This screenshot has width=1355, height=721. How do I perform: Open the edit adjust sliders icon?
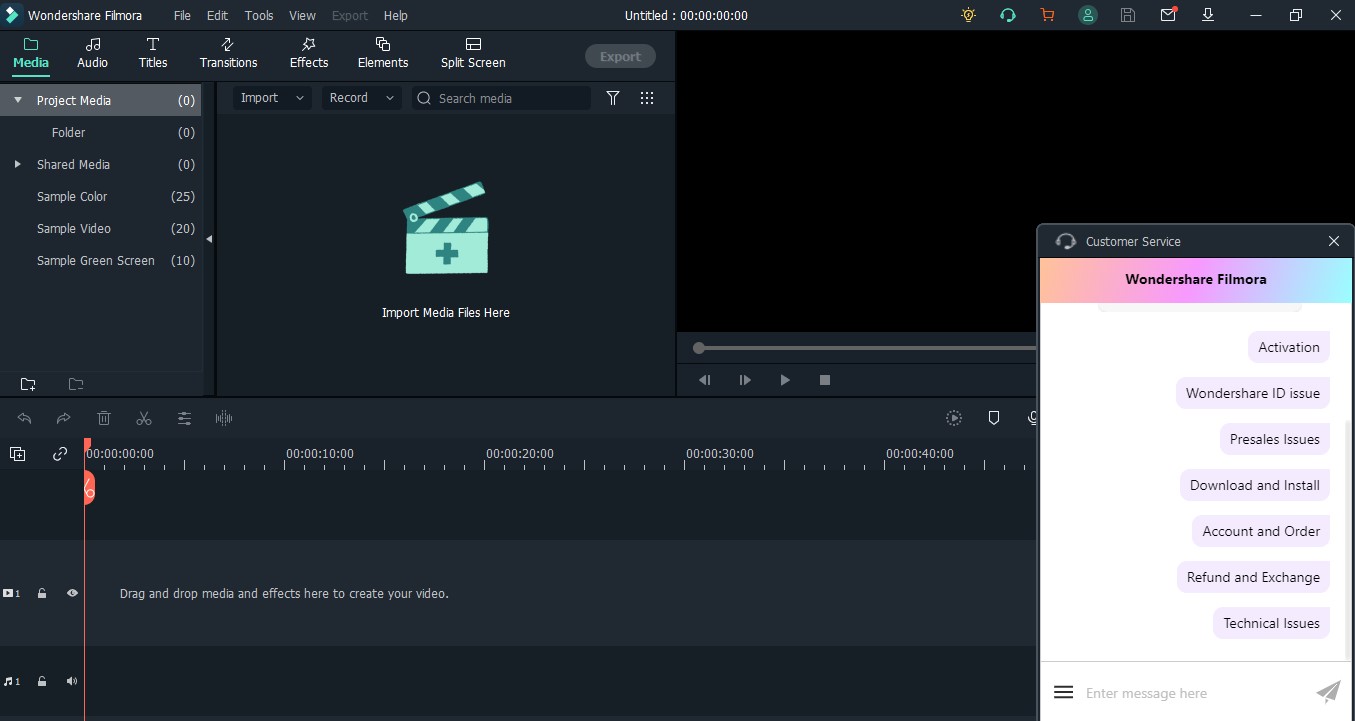184,418
